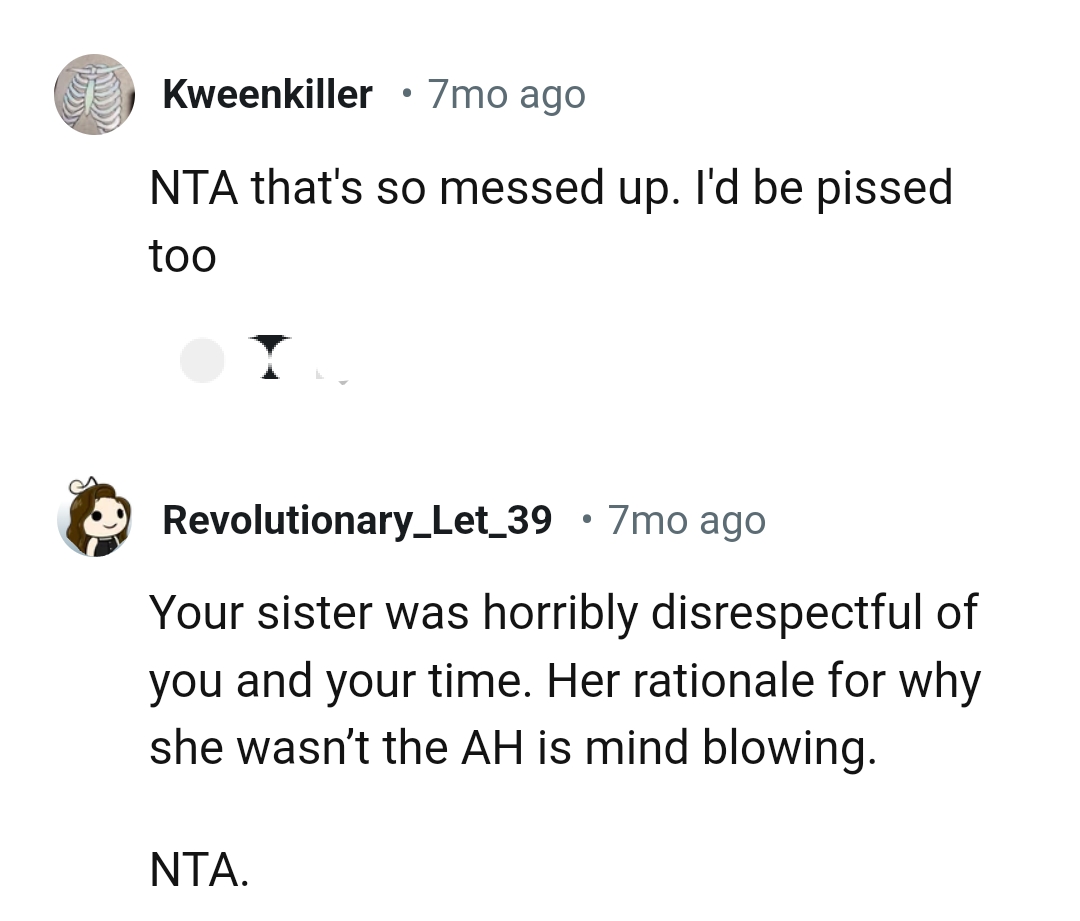Click Kweenkiller's skeleton avatar icon
Screen dimensions: 1080x921
[x=95, y=93]
